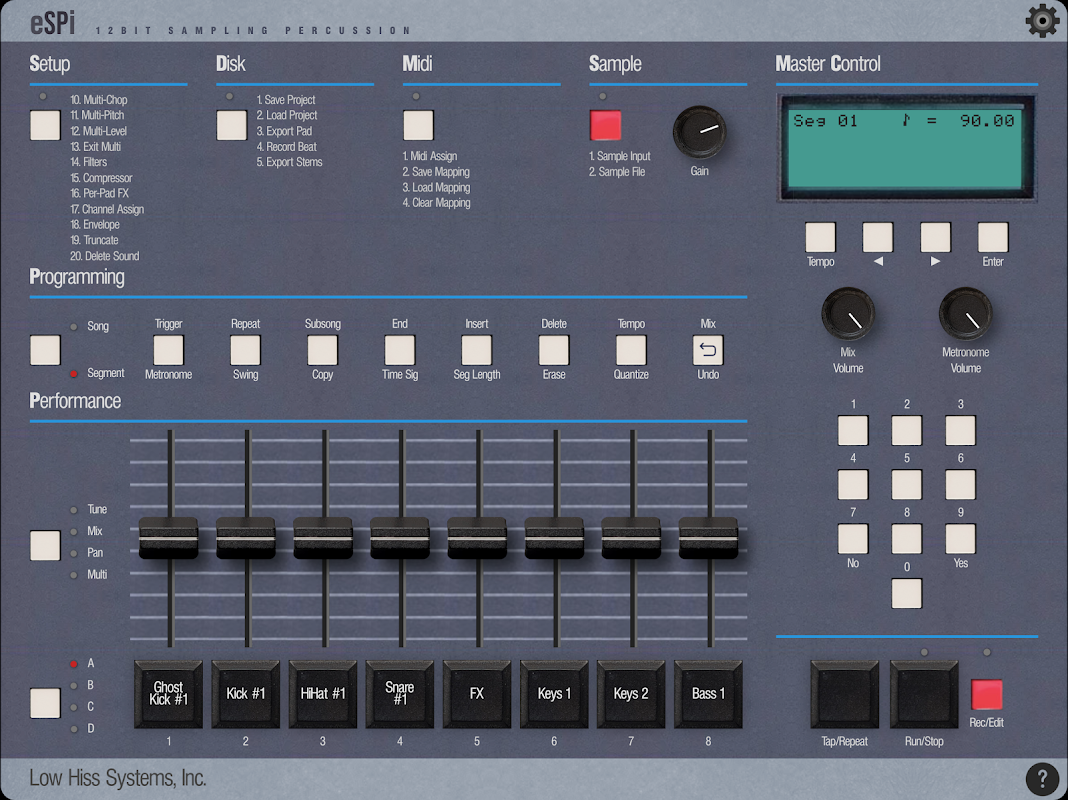Cycle the Tune/Mix/Pan/Multi fader mode button
This screenshot has width=1068, height=800.
coord(45,545)
